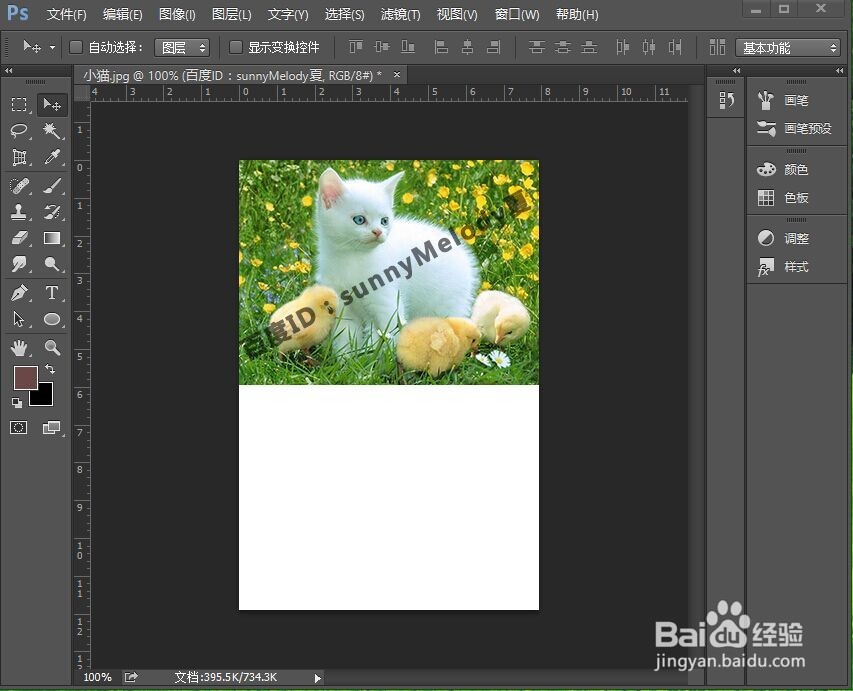Image resolution: width=853 pixels, height=691 pixels.
Task: Align left edges button in options bar
Action: [x=441, y=47]
